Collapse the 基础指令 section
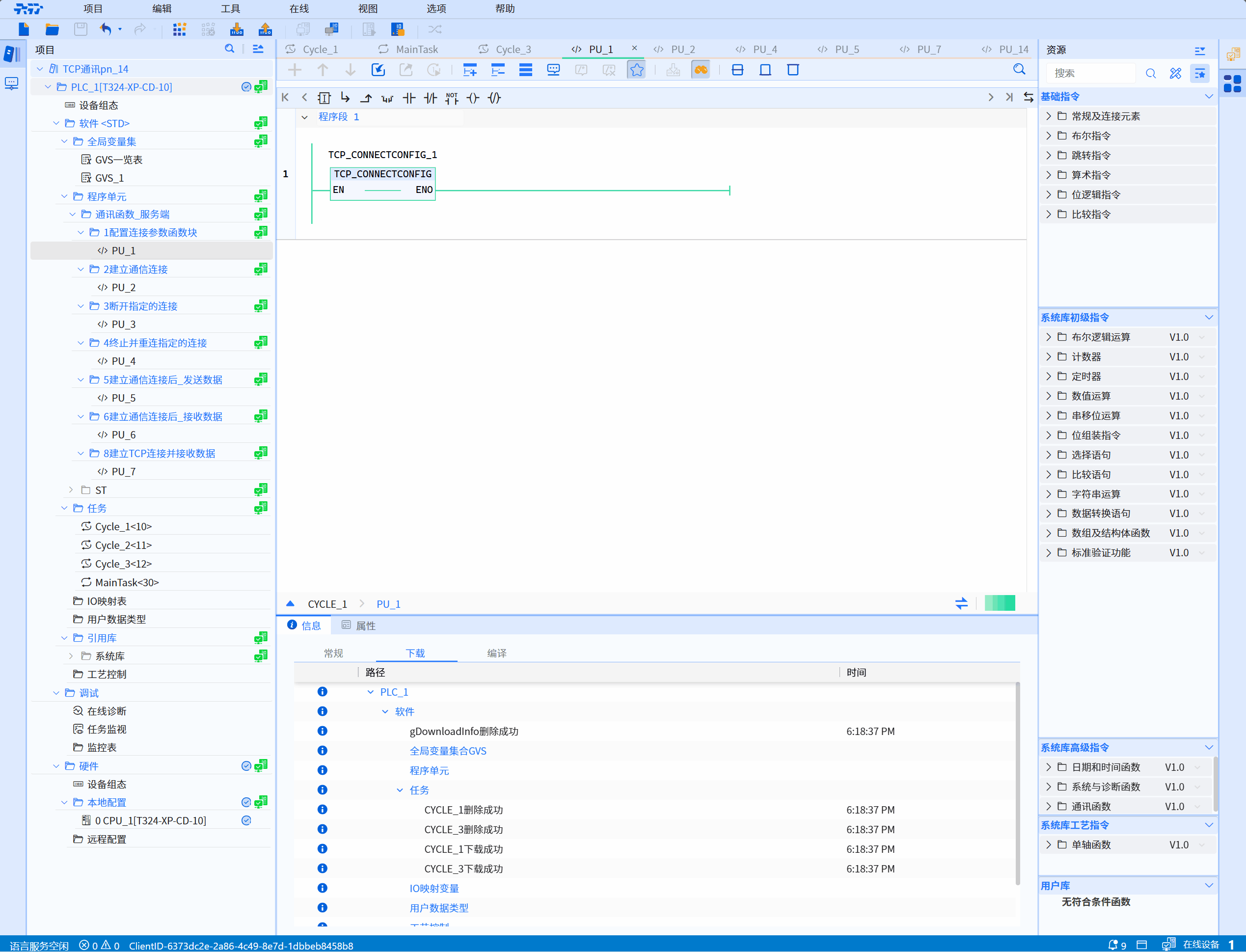1246x952 pixels. point(1208,97)
